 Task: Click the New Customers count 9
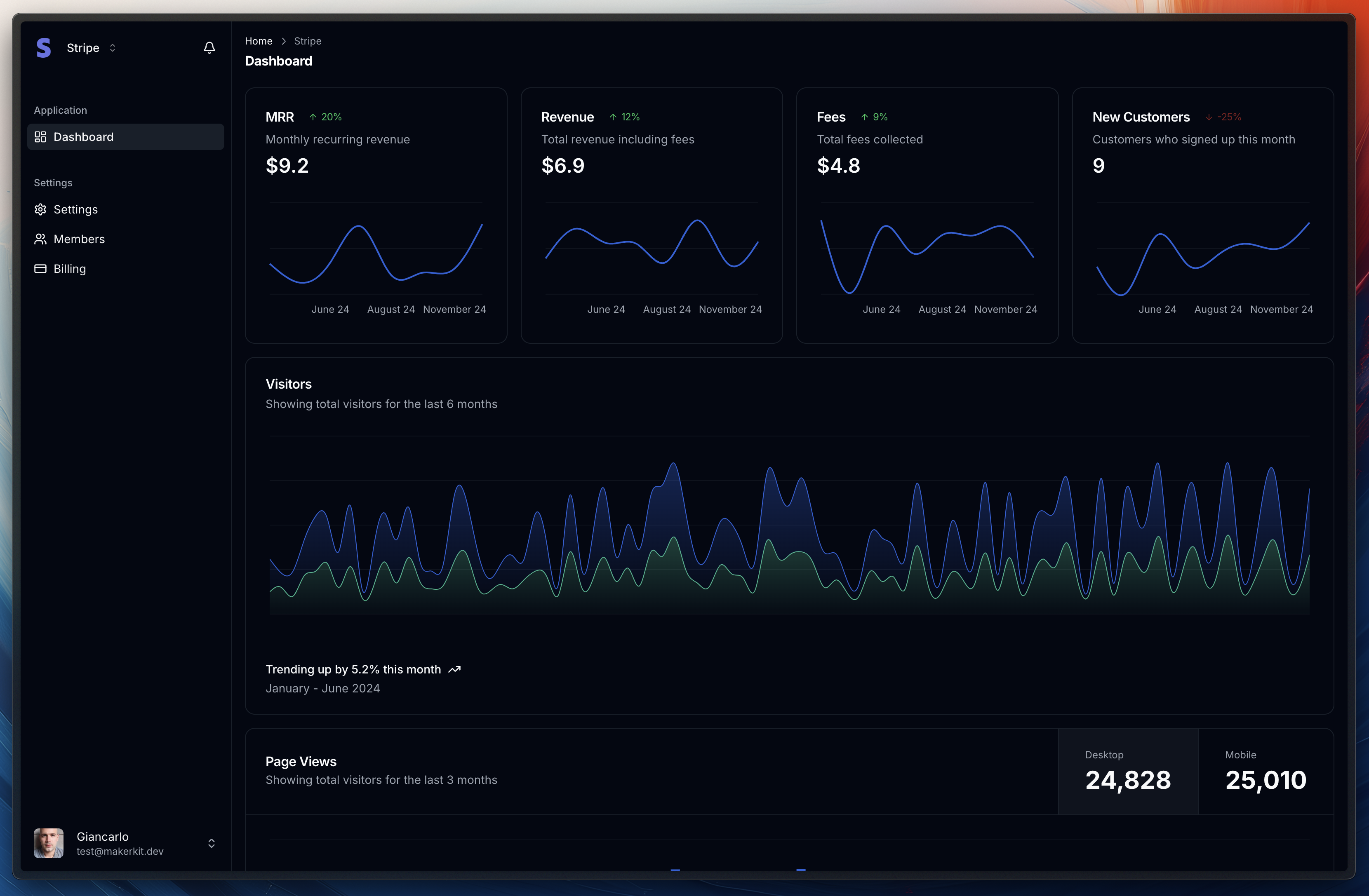pyautogui.click(x=1098, y=166)
